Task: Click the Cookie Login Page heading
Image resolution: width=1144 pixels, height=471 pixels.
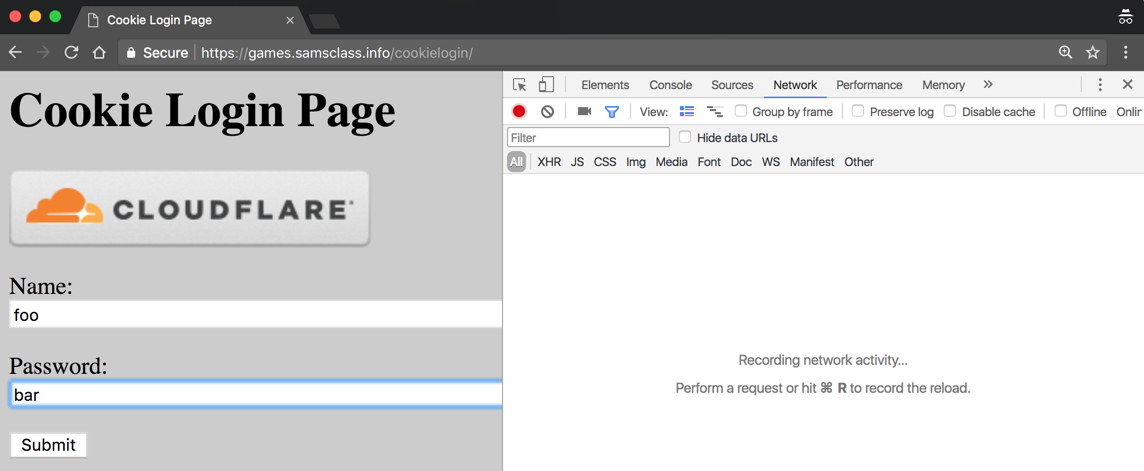Action: [202, 112]
